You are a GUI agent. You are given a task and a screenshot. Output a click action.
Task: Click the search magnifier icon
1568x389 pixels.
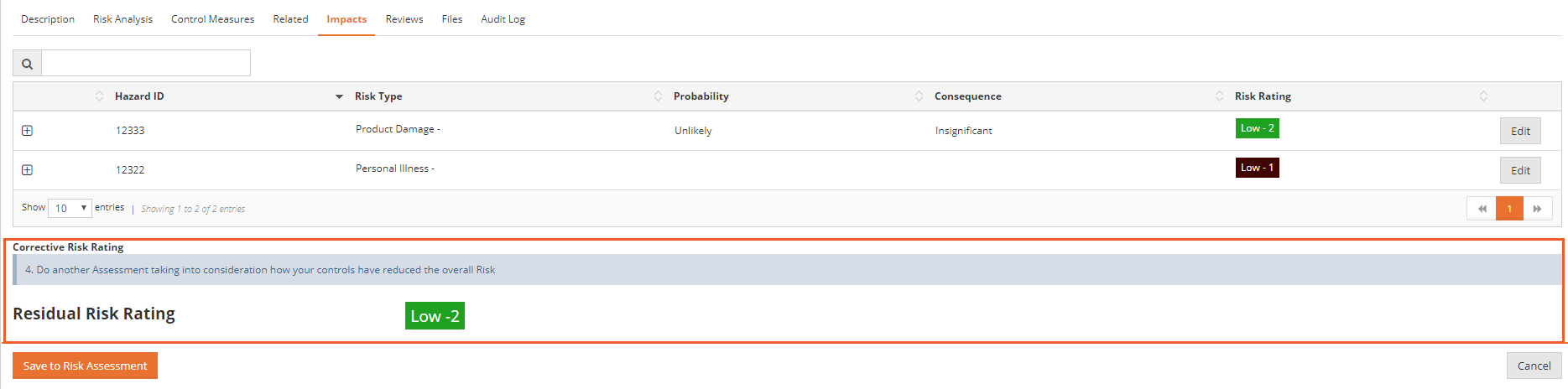coord(27,64)
